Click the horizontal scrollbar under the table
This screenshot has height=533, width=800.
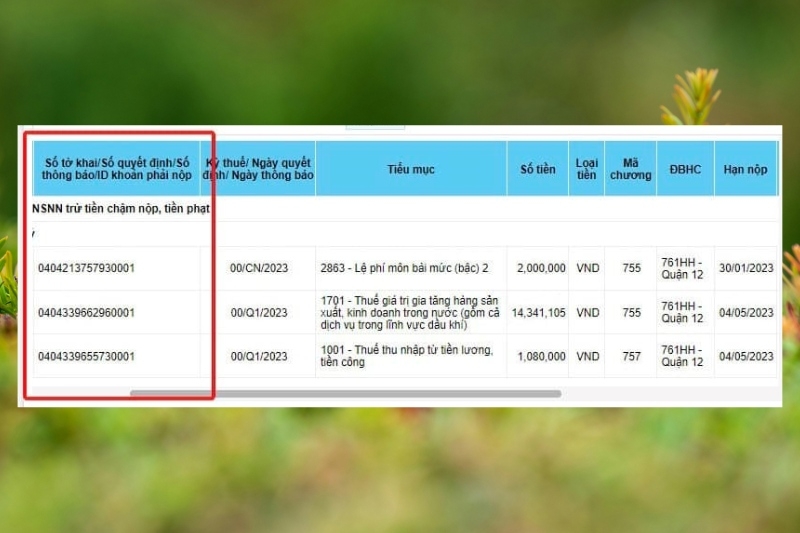(345, 393)
